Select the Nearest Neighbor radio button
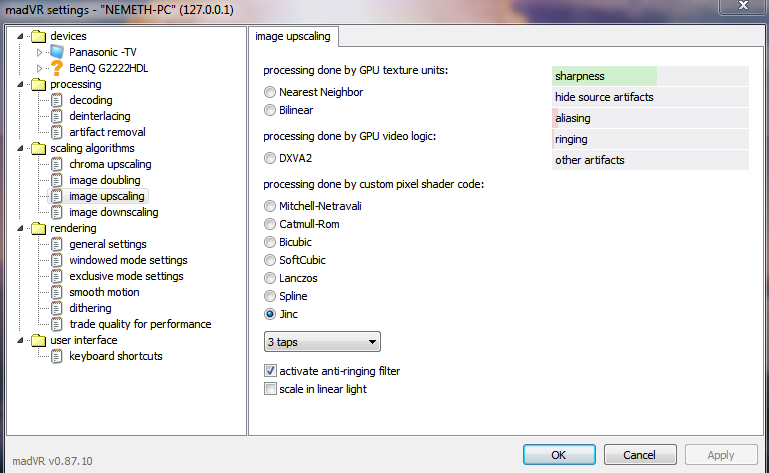769x473 pixels. pyautogui.click(x=270, y=92)
